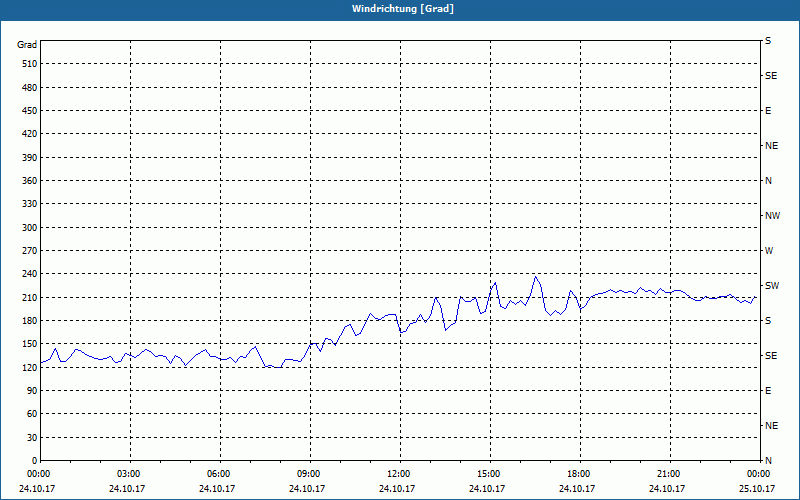
Task: Select the 360 y-axis value
Action: click(x=30, y=181)
